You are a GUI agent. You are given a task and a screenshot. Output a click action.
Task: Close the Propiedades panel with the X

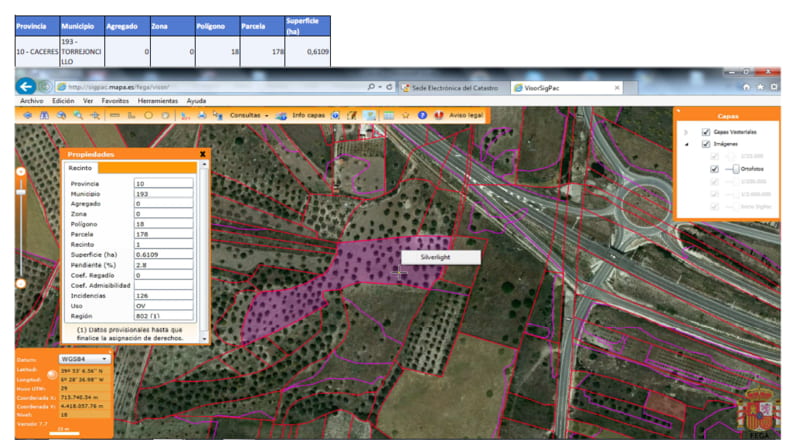click(203, 154)
